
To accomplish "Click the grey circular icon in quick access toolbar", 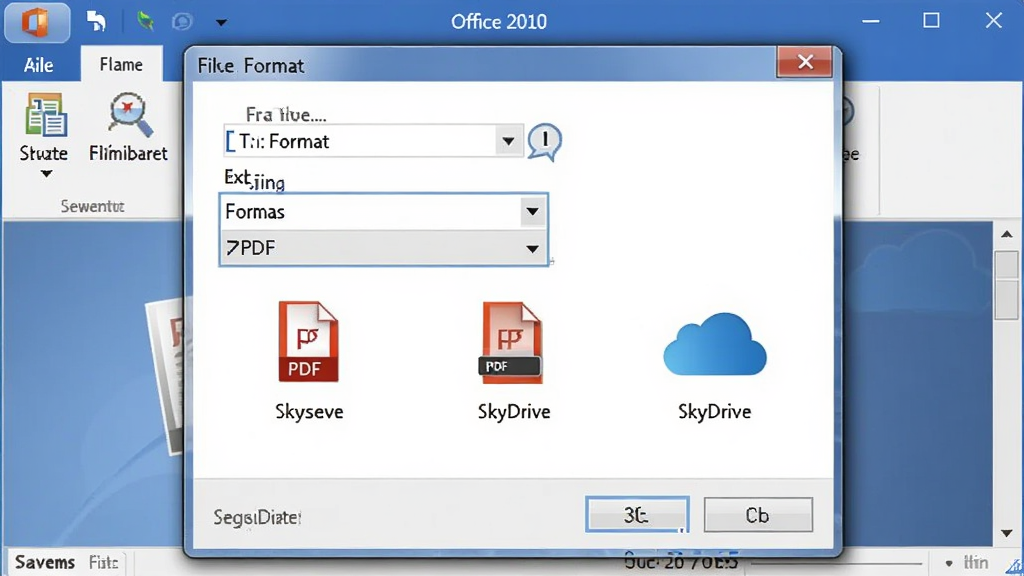I will [182, 22].
